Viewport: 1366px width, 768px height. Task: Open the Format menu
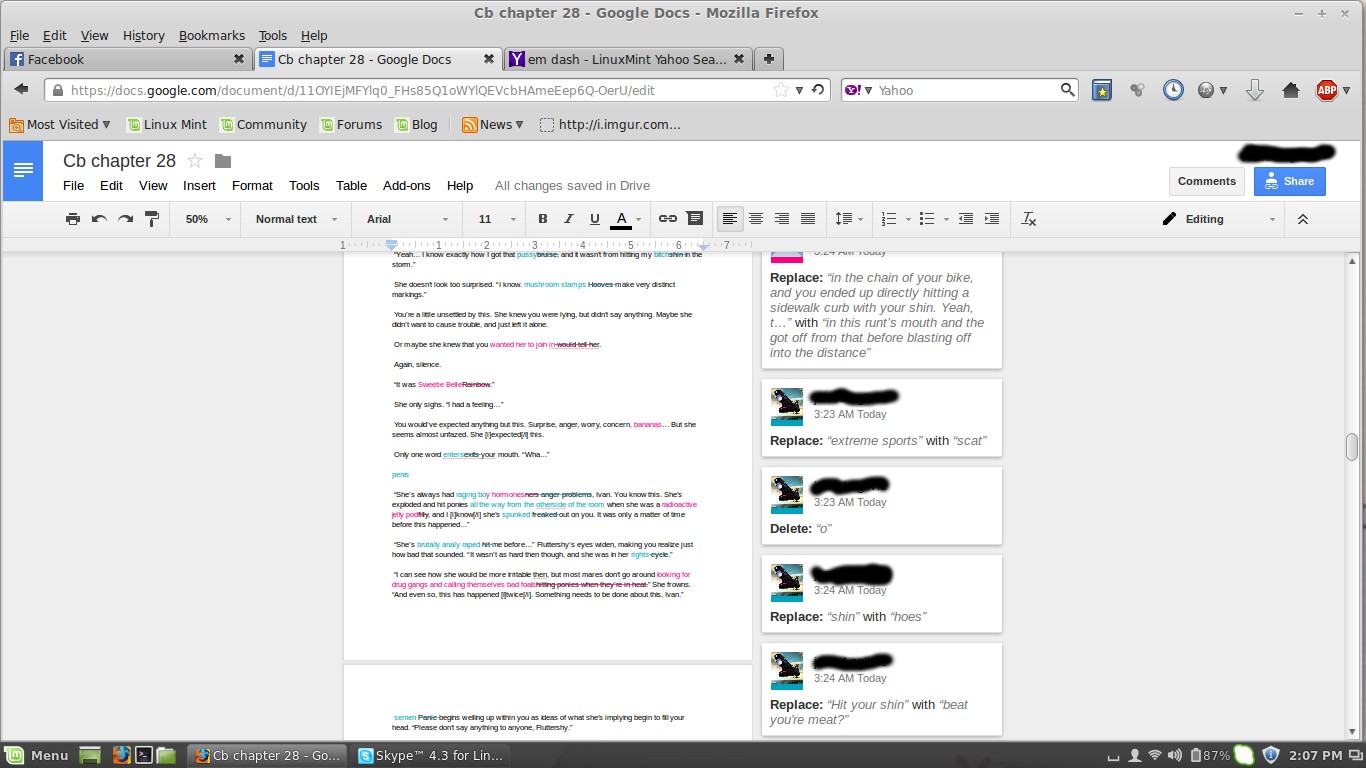(x=252, y=185)
